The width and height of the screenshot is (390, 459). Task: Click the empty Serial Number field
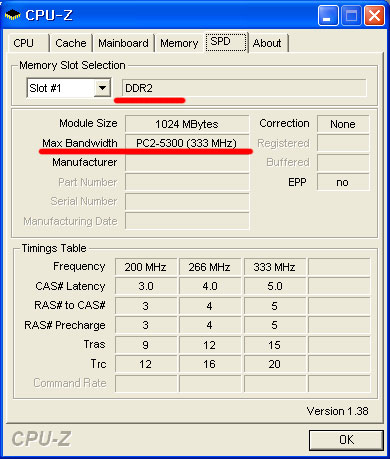tap(187, 201)
